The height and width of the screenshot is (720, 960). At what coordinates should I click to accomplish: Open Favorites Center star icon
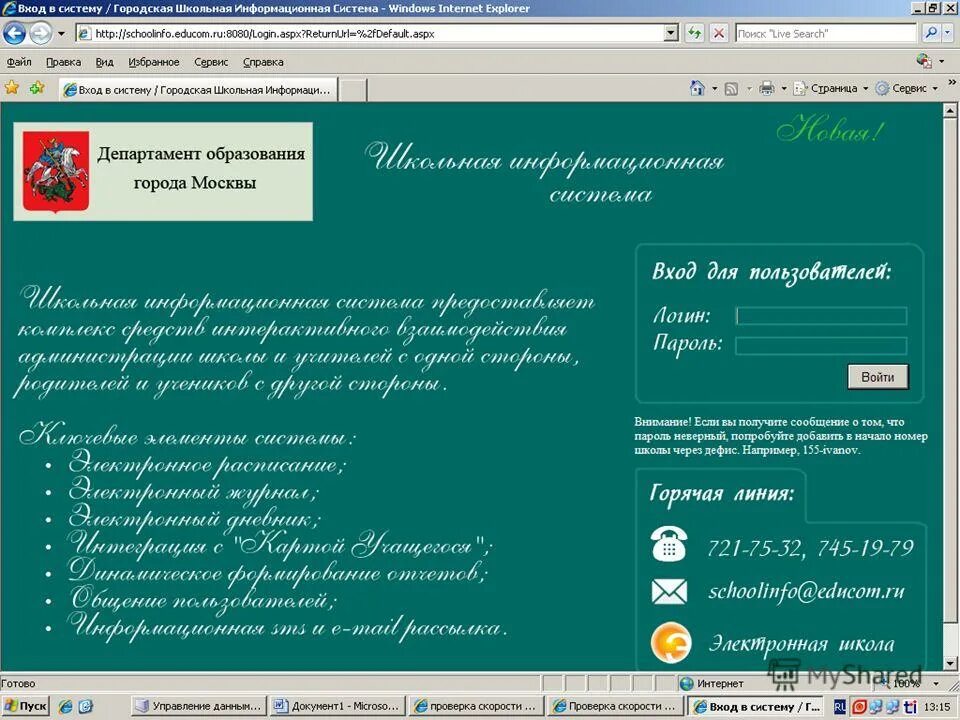12,88
